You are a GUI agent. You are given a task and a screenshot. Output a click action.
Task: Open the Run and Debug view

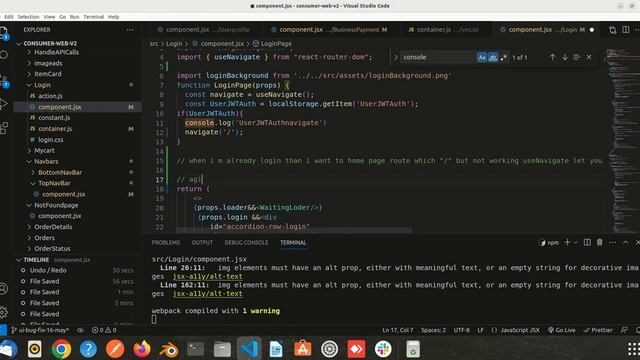(4, 104)
